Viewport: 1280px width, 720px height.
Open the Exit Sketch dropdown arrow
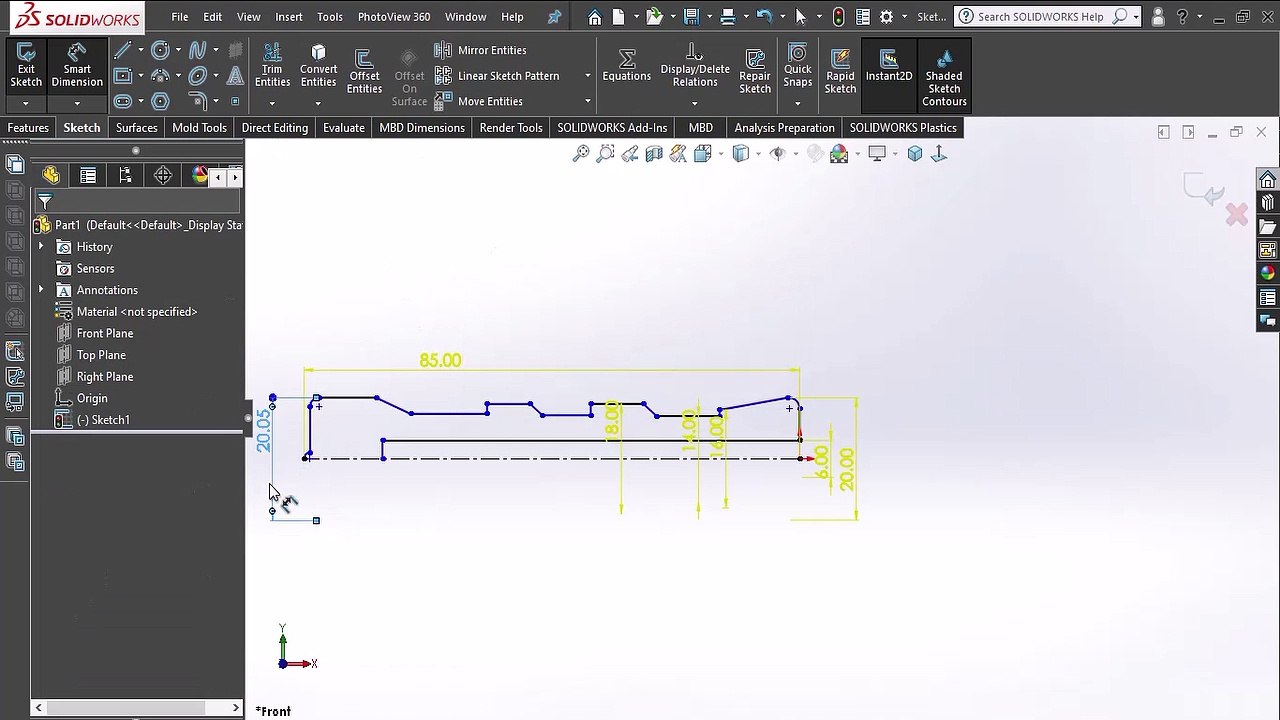(26, 103)
